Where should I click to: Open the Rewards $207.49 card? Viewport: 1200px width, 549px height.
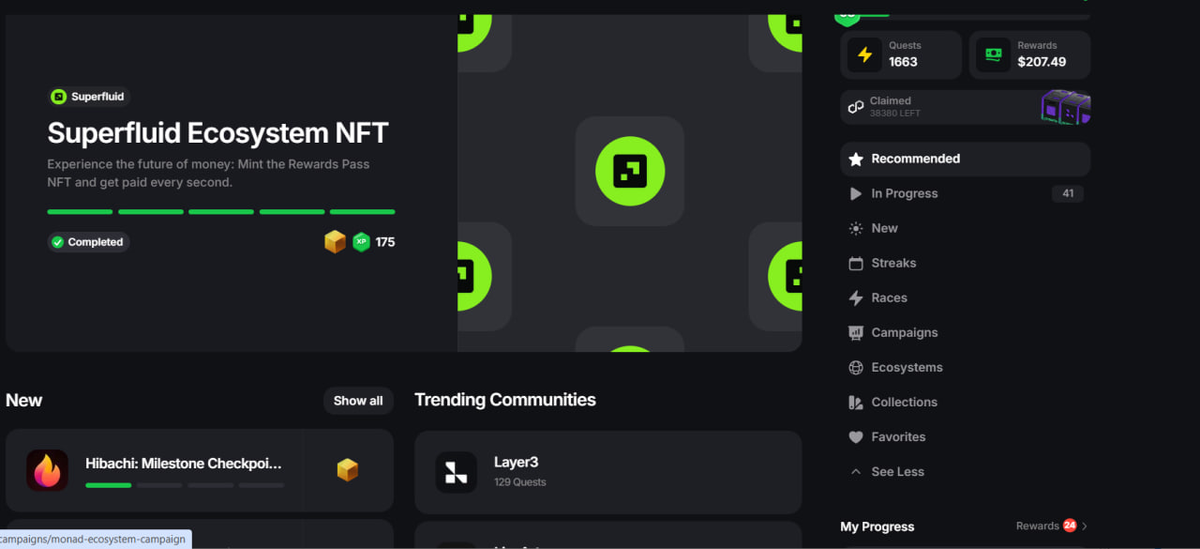point(1030,54)
